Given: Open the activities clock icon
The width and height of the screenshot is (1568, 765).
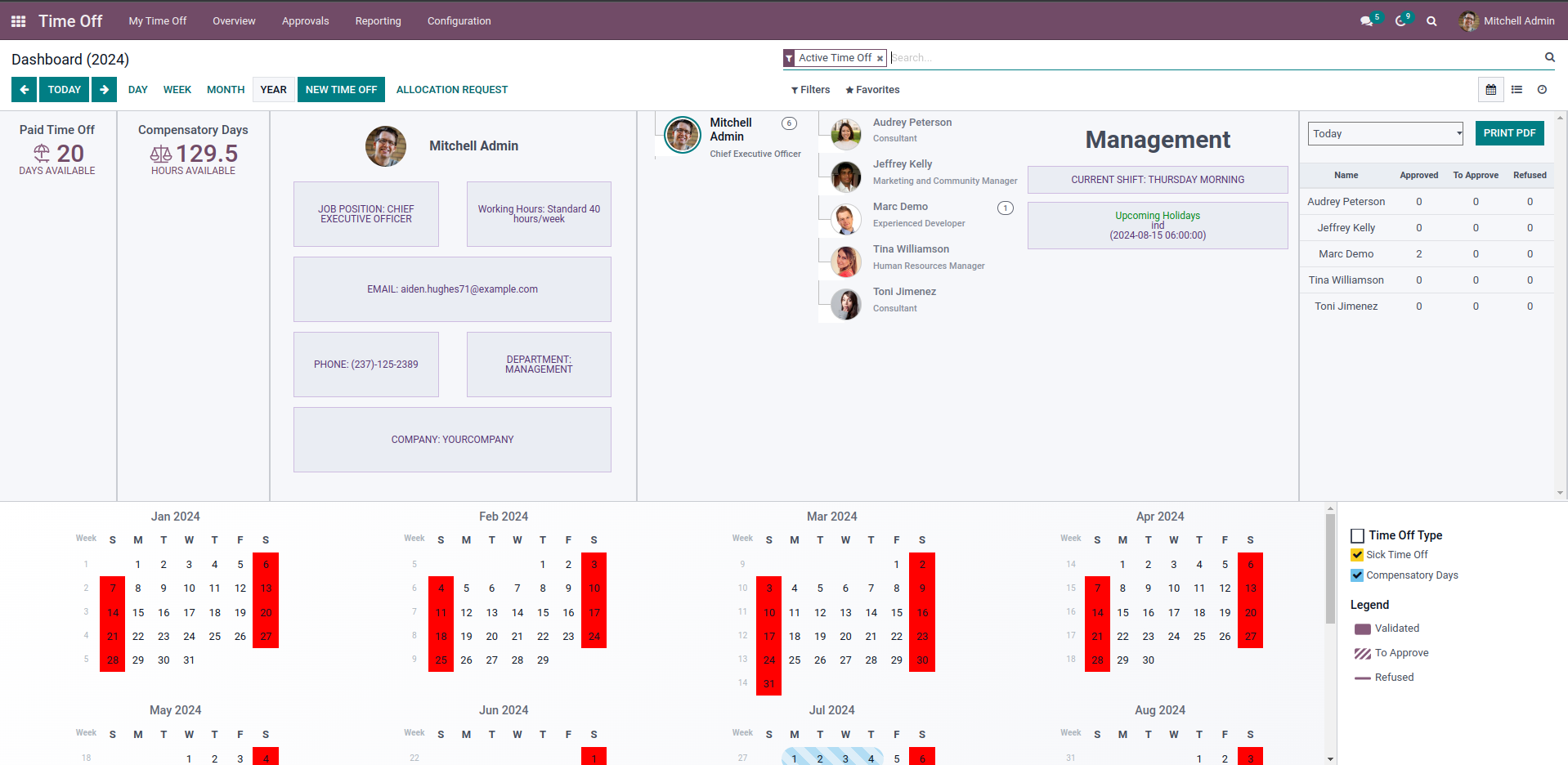Looking at the screenshot, I should tap(1400, 21).
